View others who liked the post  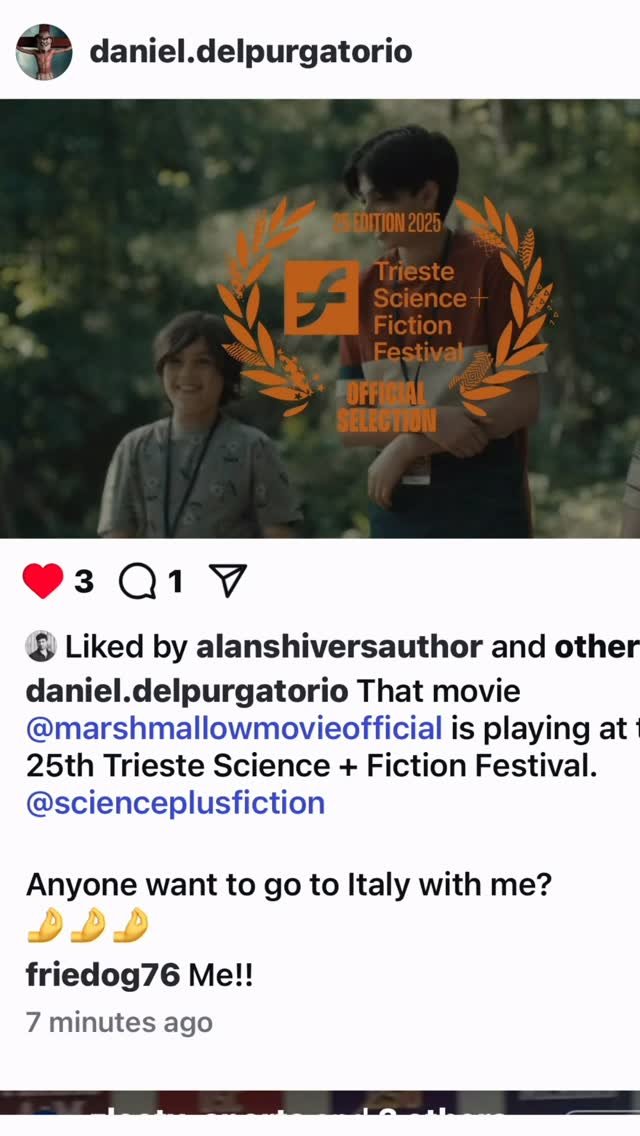point(597,646)
